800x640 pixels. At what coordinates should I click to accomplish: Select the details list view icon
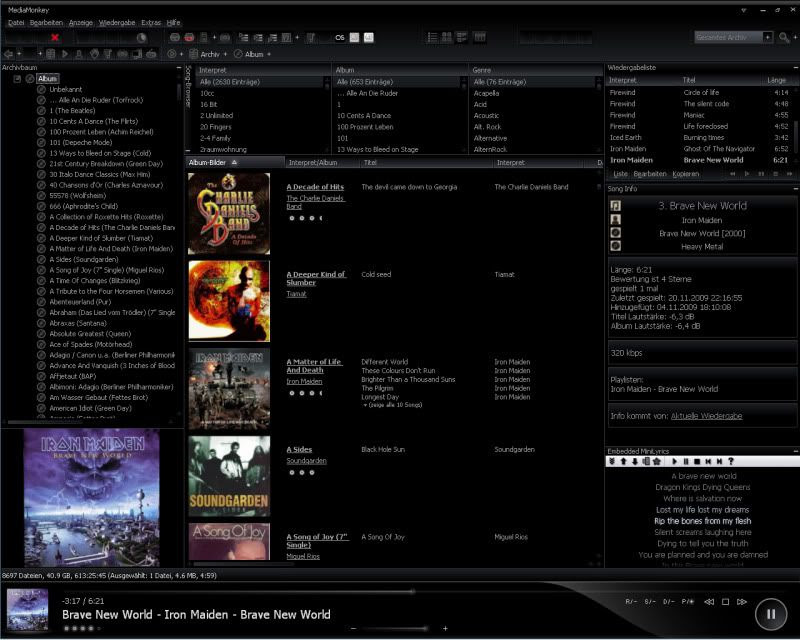click(x=432, y=37)
